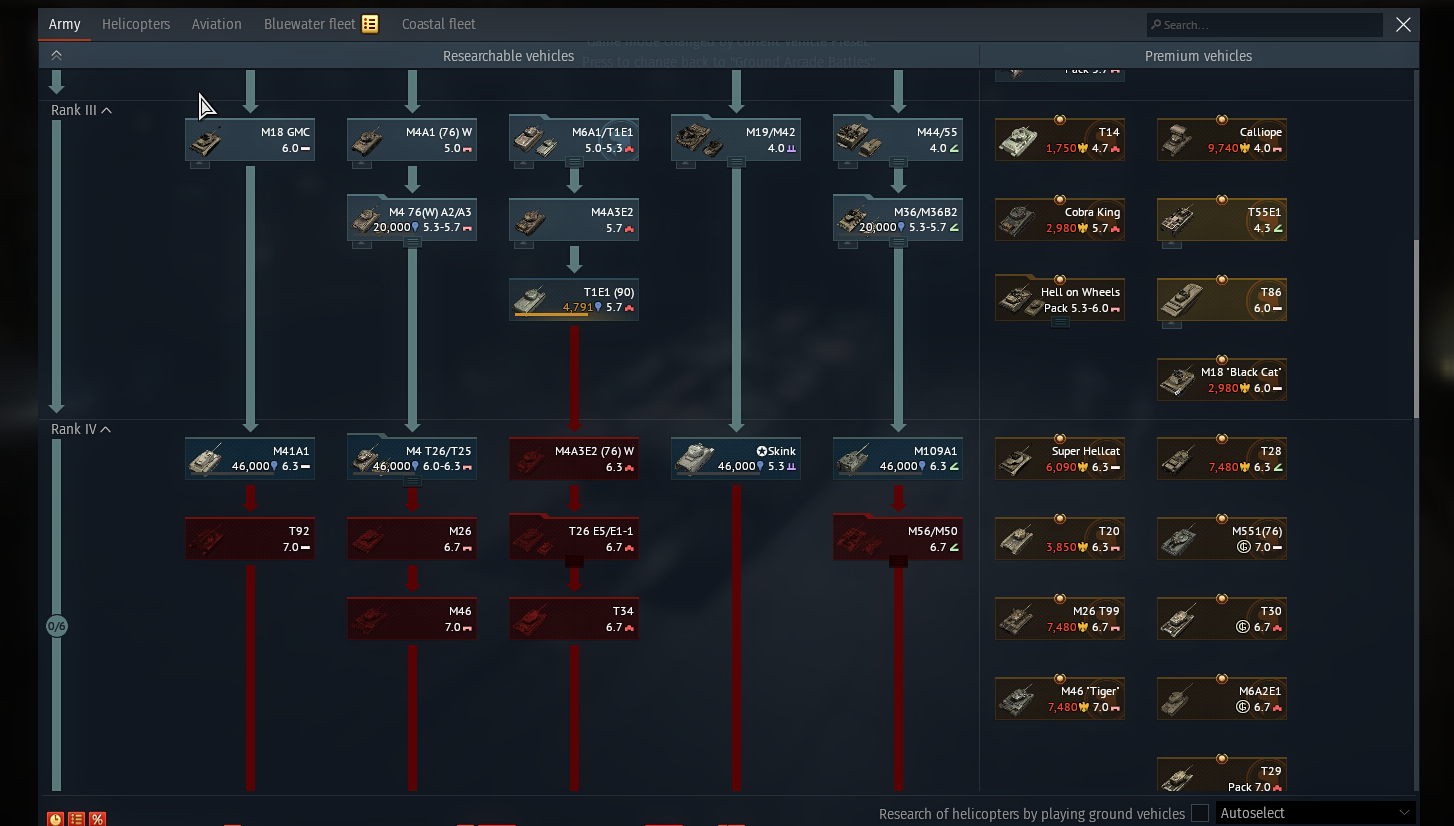Image resolution: width=1454 pixels, height=826 pixels.
Task: Expand the M19/M42 vehicle group
Action: (736, 161)
